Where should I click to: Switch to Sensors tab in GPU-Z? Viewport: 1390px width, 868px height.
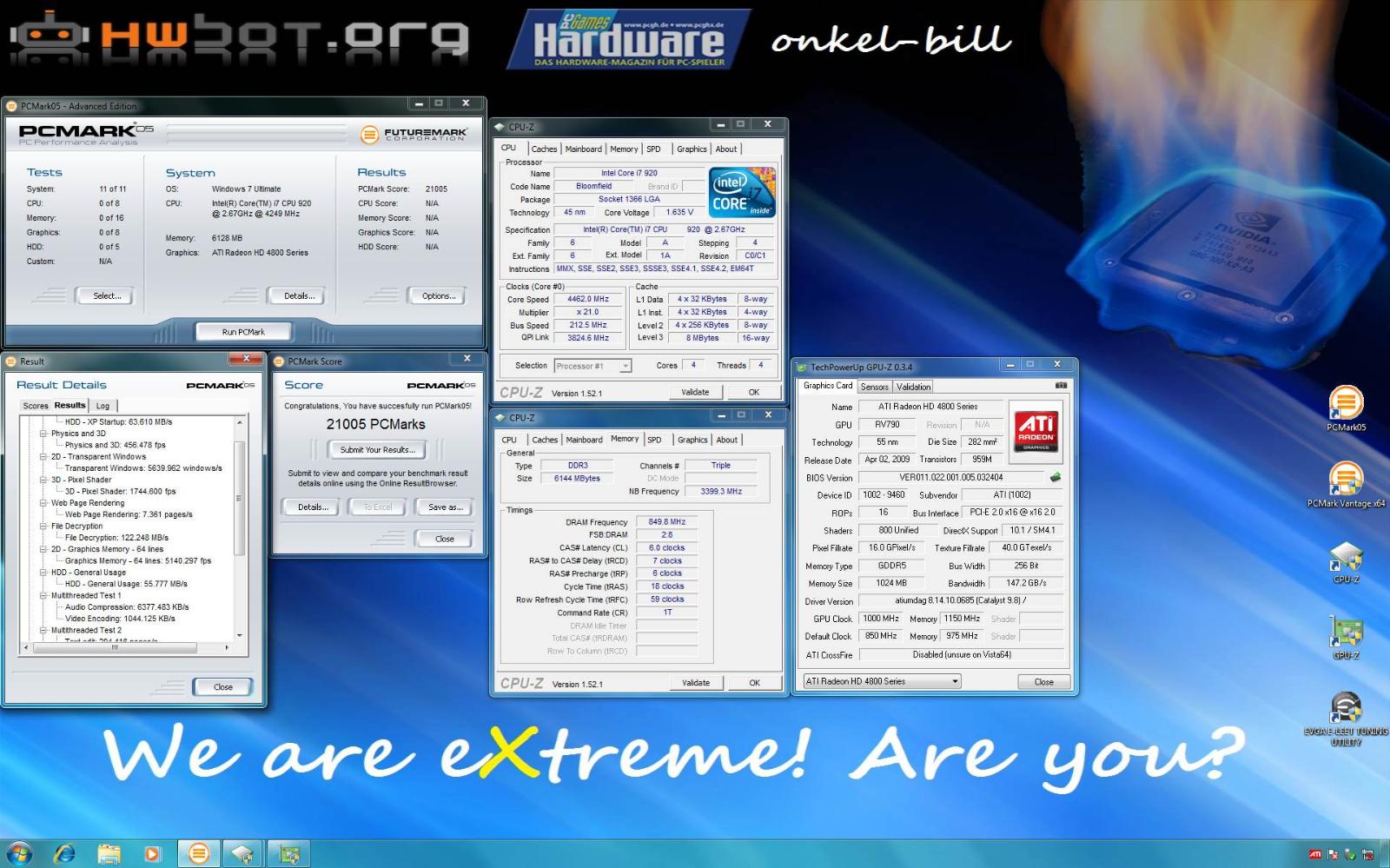875,387
